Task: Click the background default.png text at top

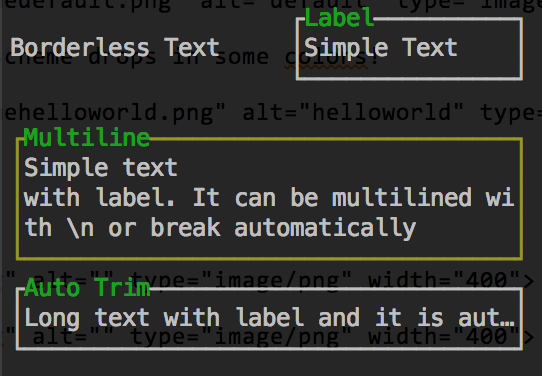Action: 85,5
